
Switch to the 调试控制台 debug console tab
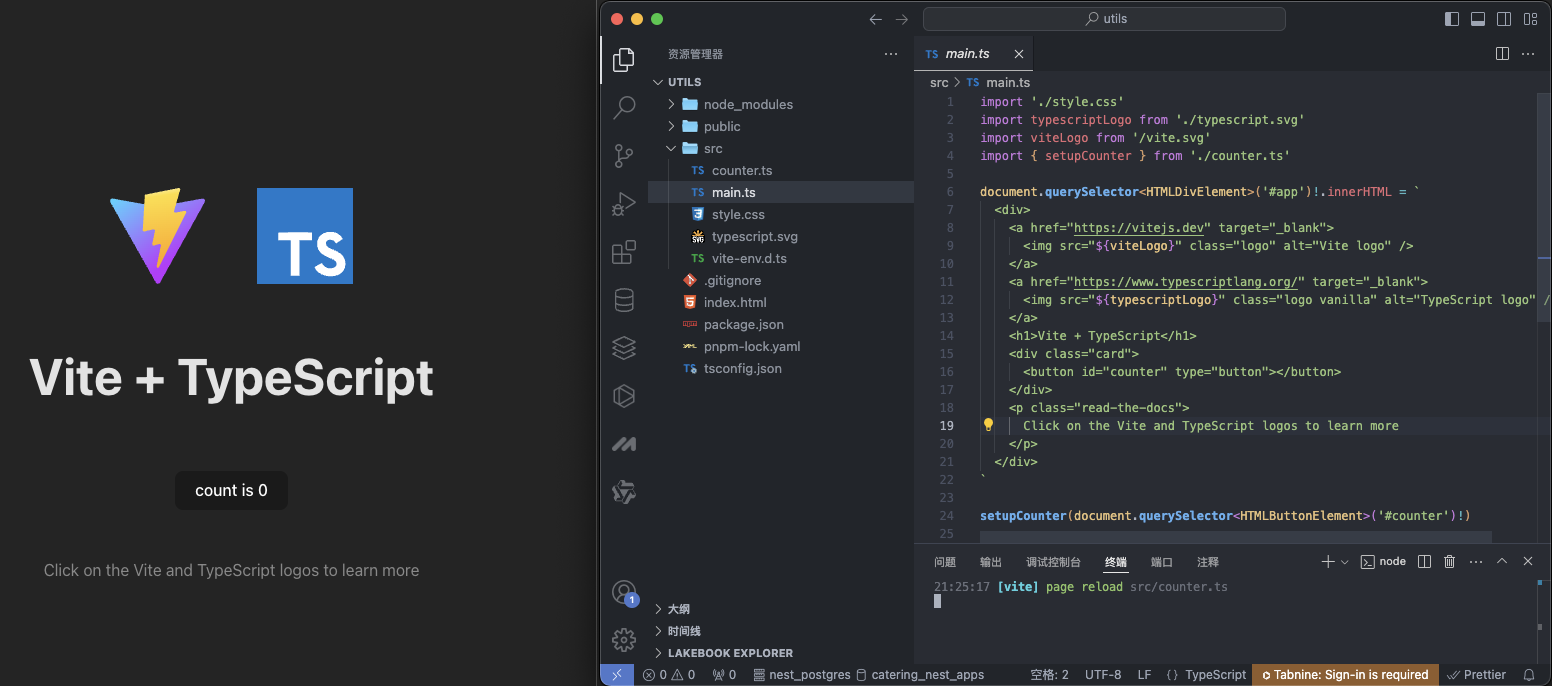(1053, 562)
